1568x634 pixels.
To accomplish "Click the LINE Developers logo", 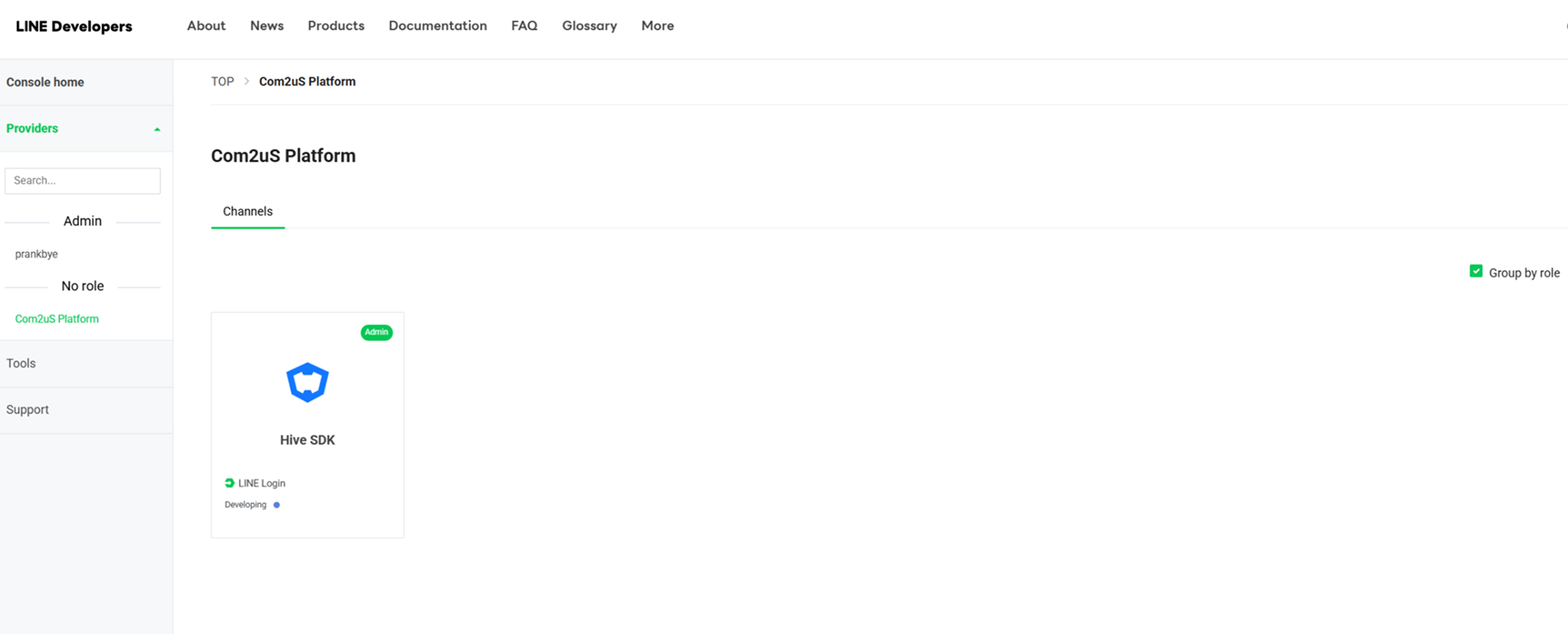I will (74, 27).
